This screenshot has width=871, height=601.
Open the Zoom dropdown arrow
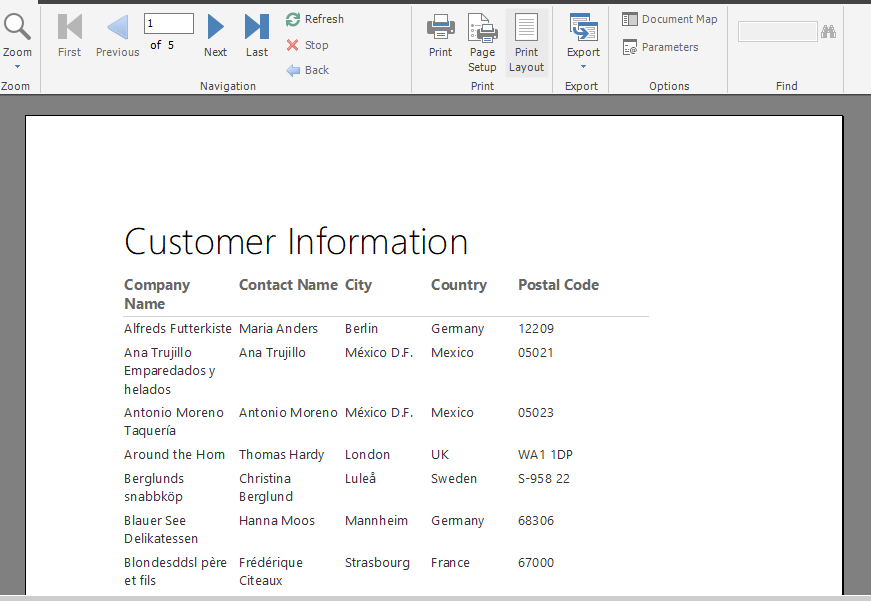click(17, 67)
